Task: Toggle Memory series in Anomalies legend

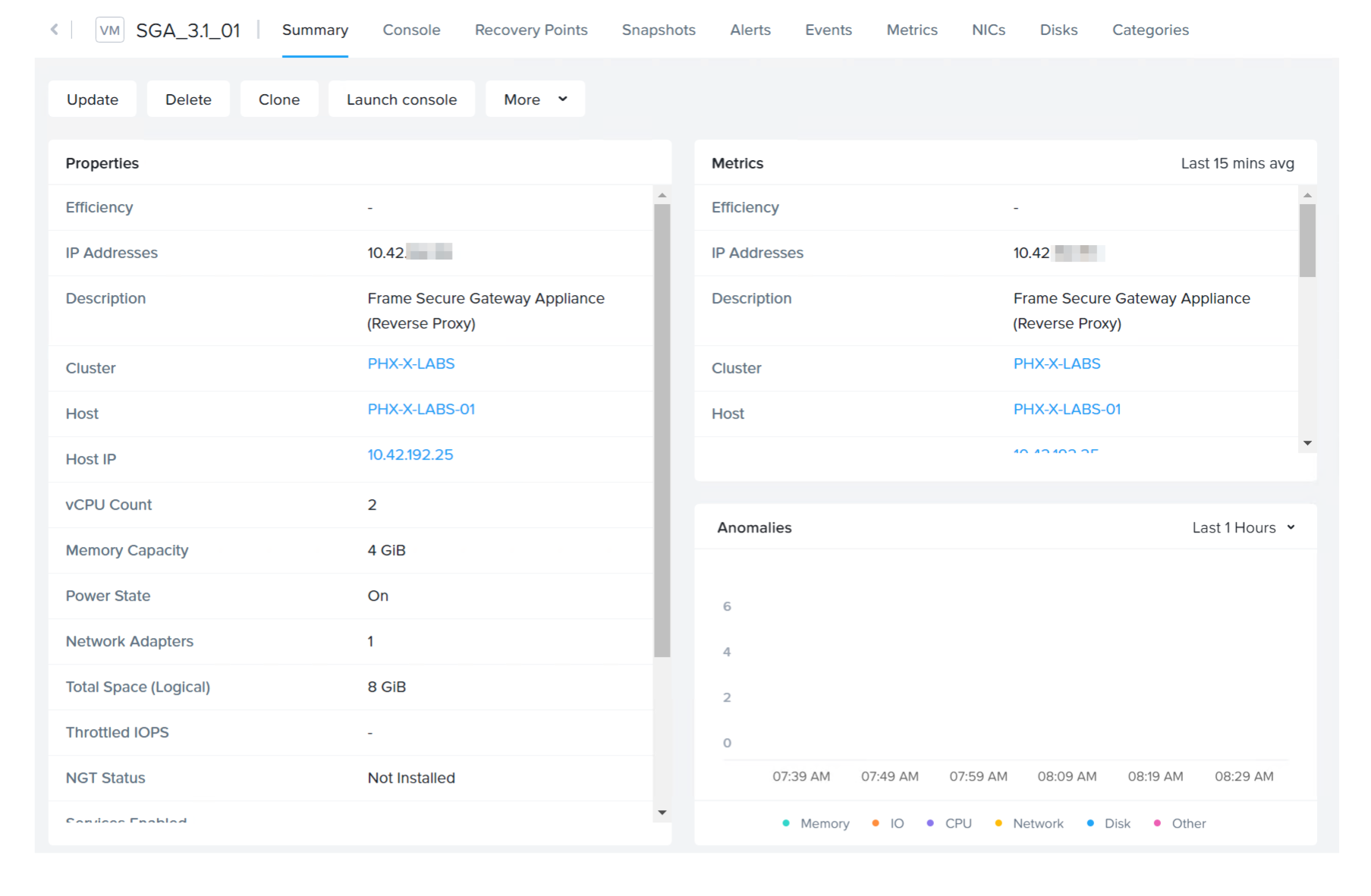Action: point(816,823)
